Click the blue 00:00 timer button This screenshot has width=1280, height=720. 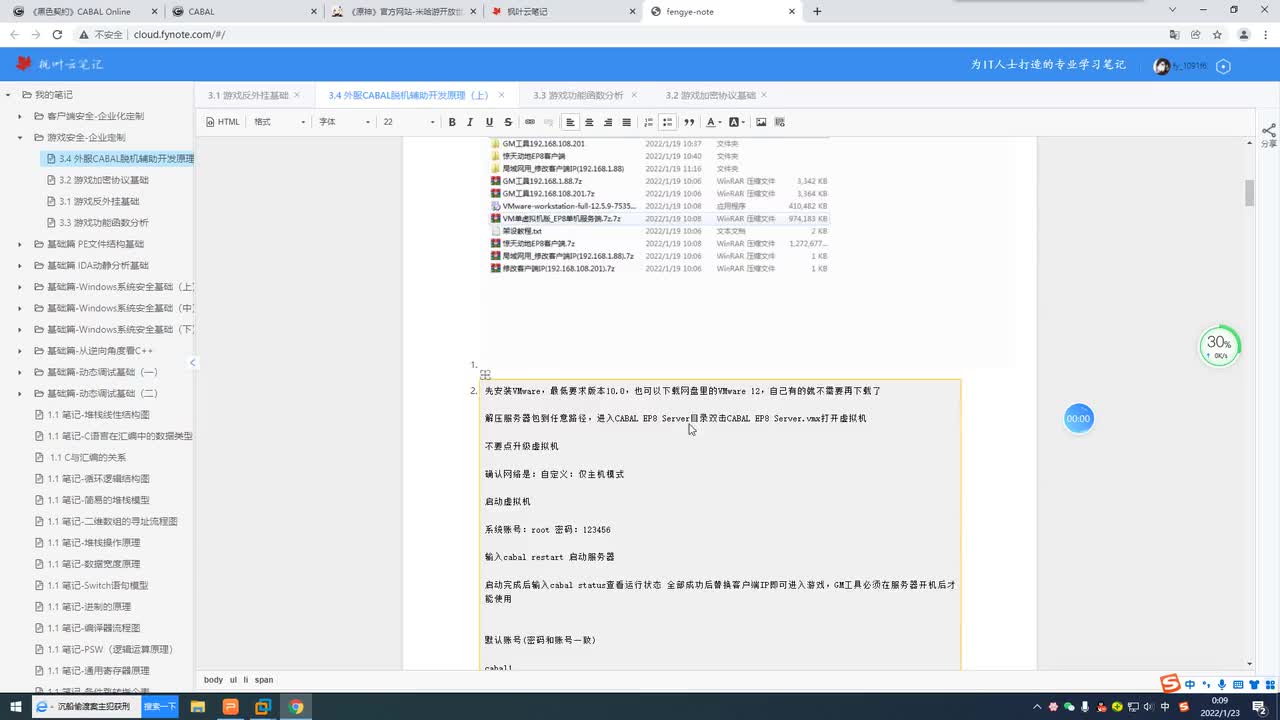(x=1078, y=418)
